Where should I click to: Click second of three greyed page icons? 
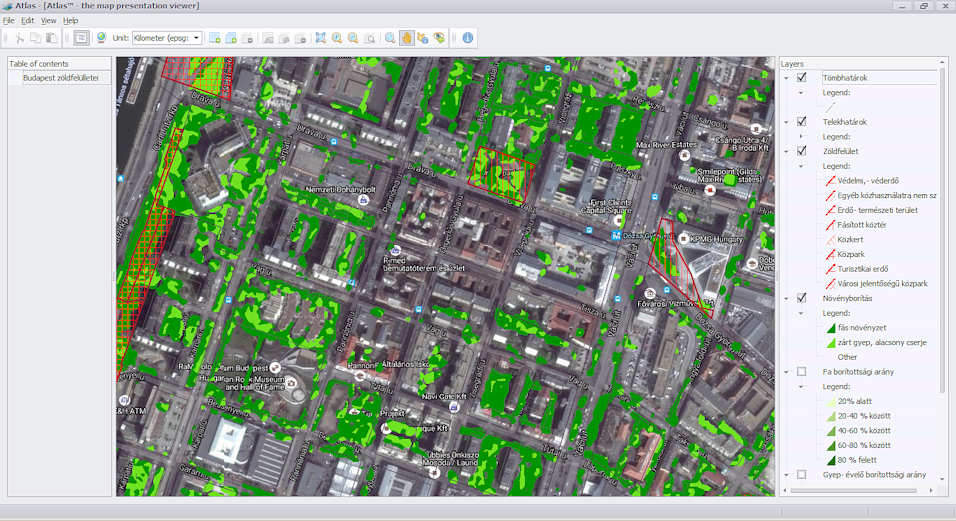[284, 38]
